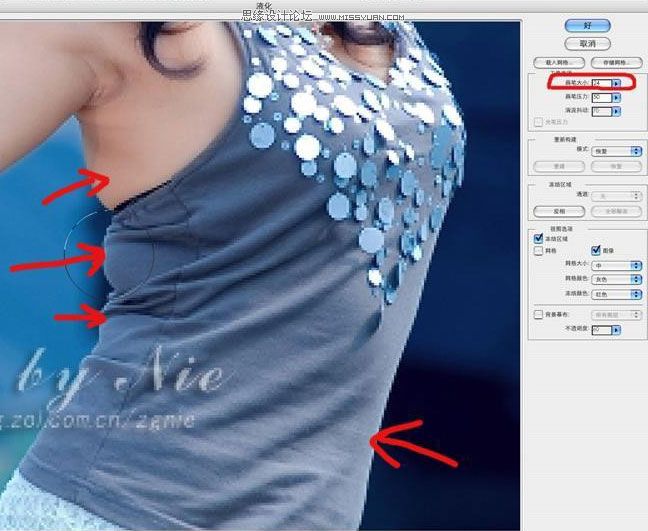This screenshot has width=648, height=531.
Task: Enable the backdrop (背景幕布) checkbox
Action: click(538, 314)
